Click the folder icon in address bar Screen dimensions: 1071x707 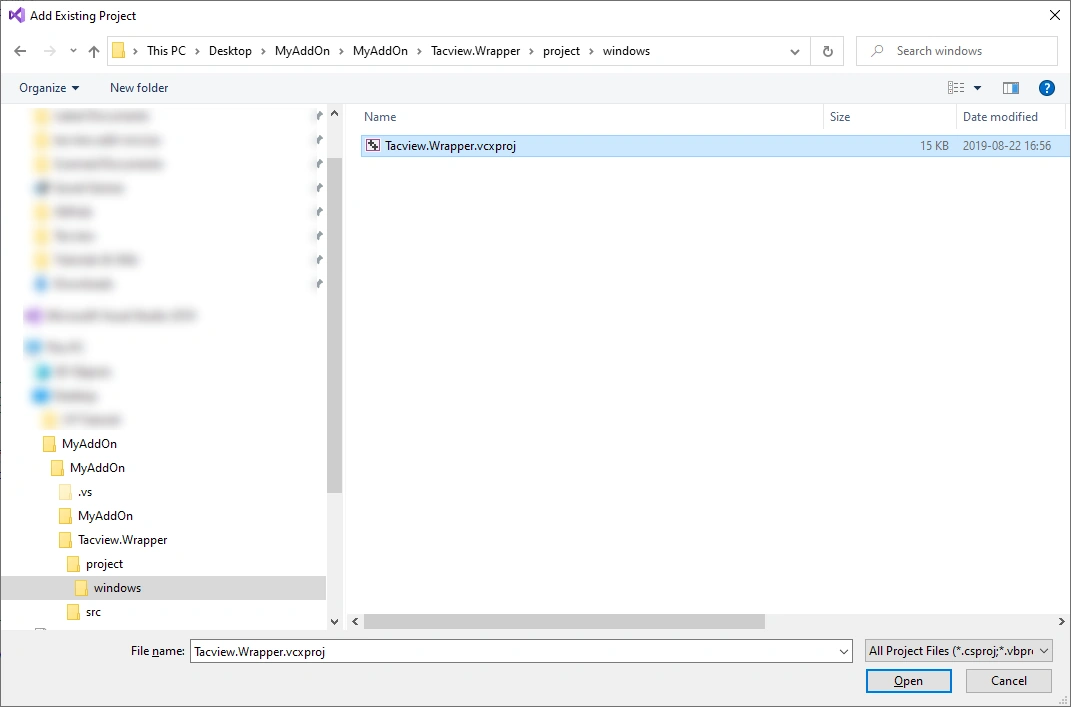119,51
